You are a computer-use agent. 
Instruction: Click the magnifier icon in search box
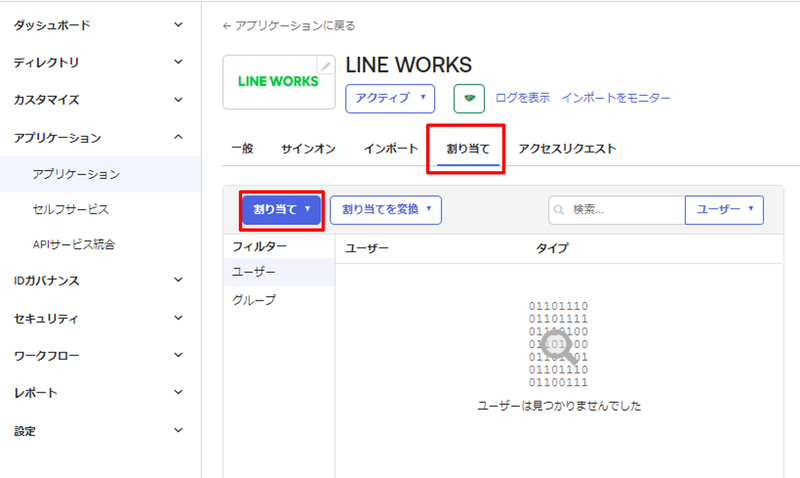click(559, 210)
